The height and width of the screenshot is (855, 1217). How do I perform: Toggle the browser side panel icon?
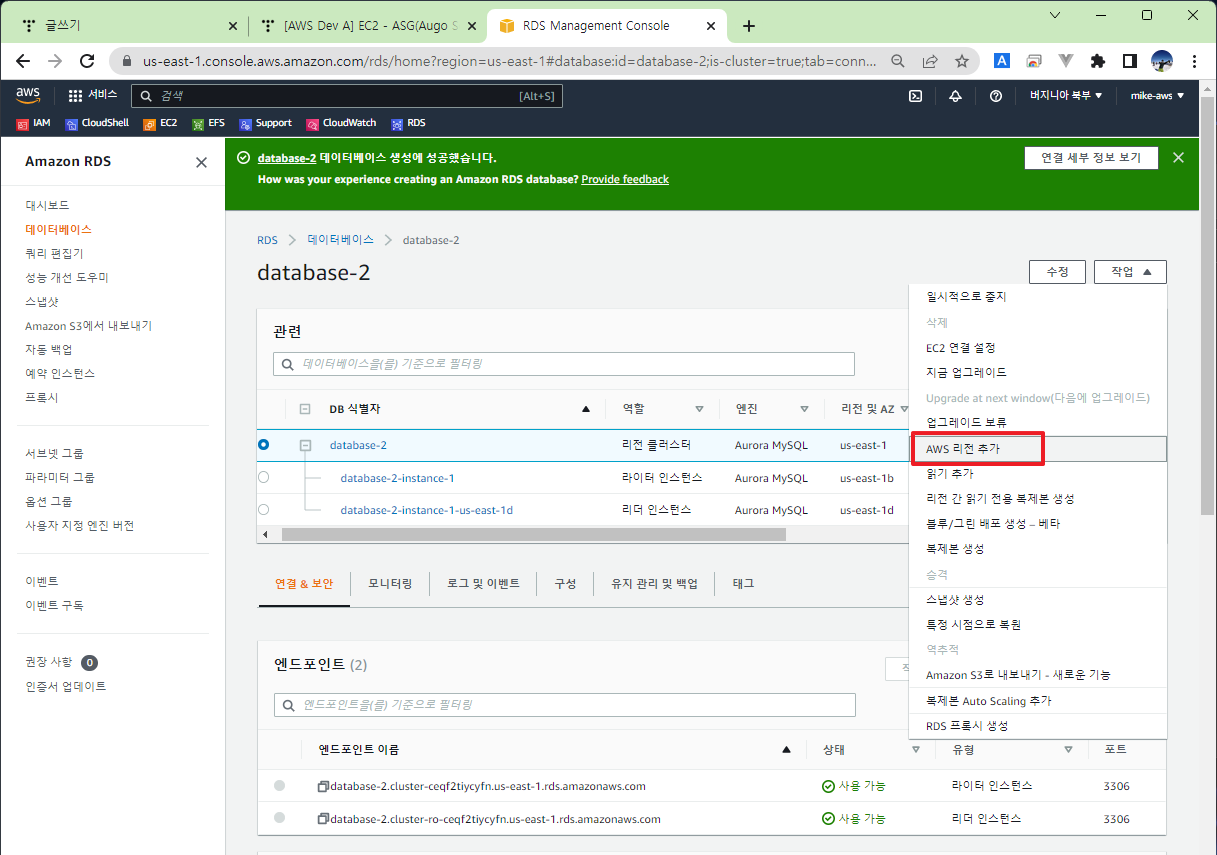pyautogui.click(x=1129, y=61)
